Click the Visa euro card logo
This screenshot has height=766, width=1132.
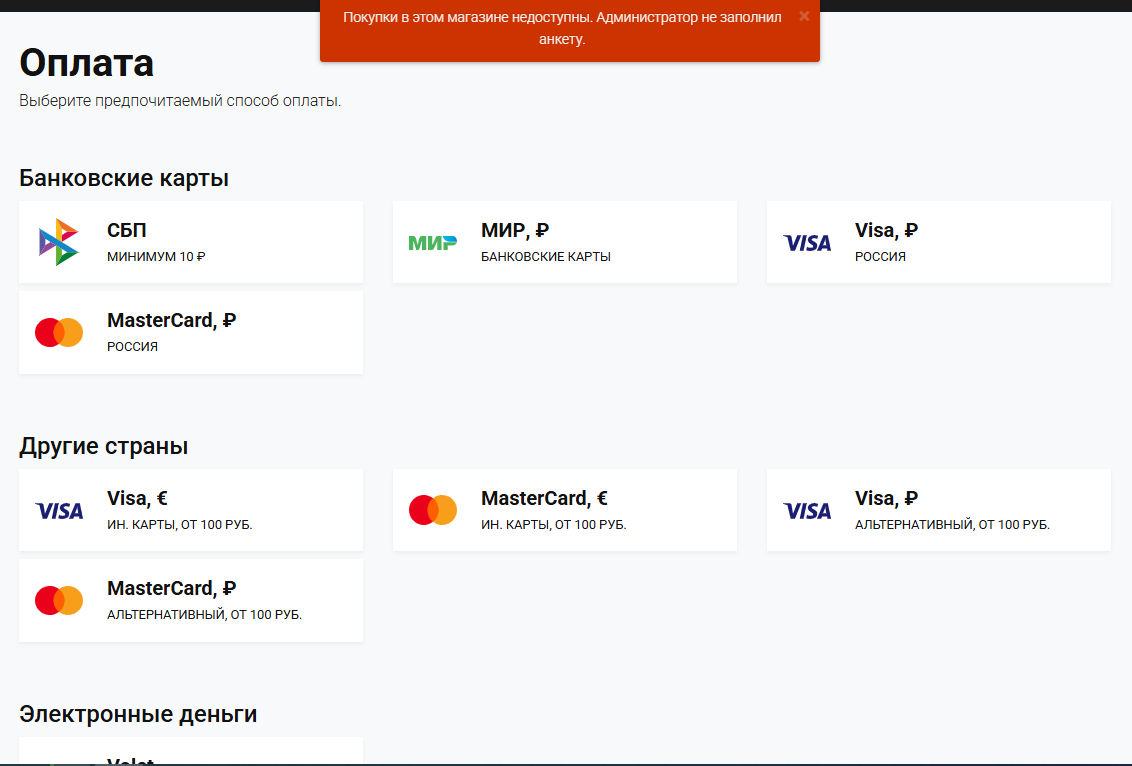(x=59, y=510)
